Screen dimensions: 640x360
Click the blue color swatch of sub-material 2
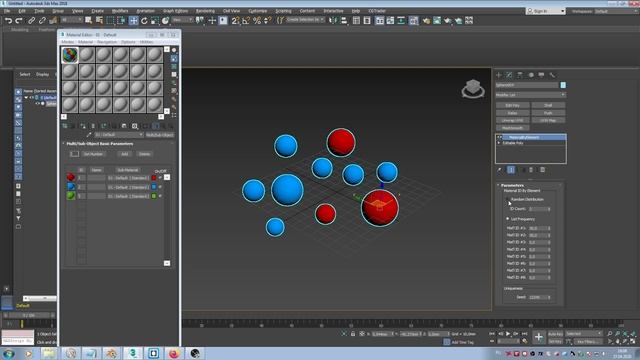click(154, 187)
